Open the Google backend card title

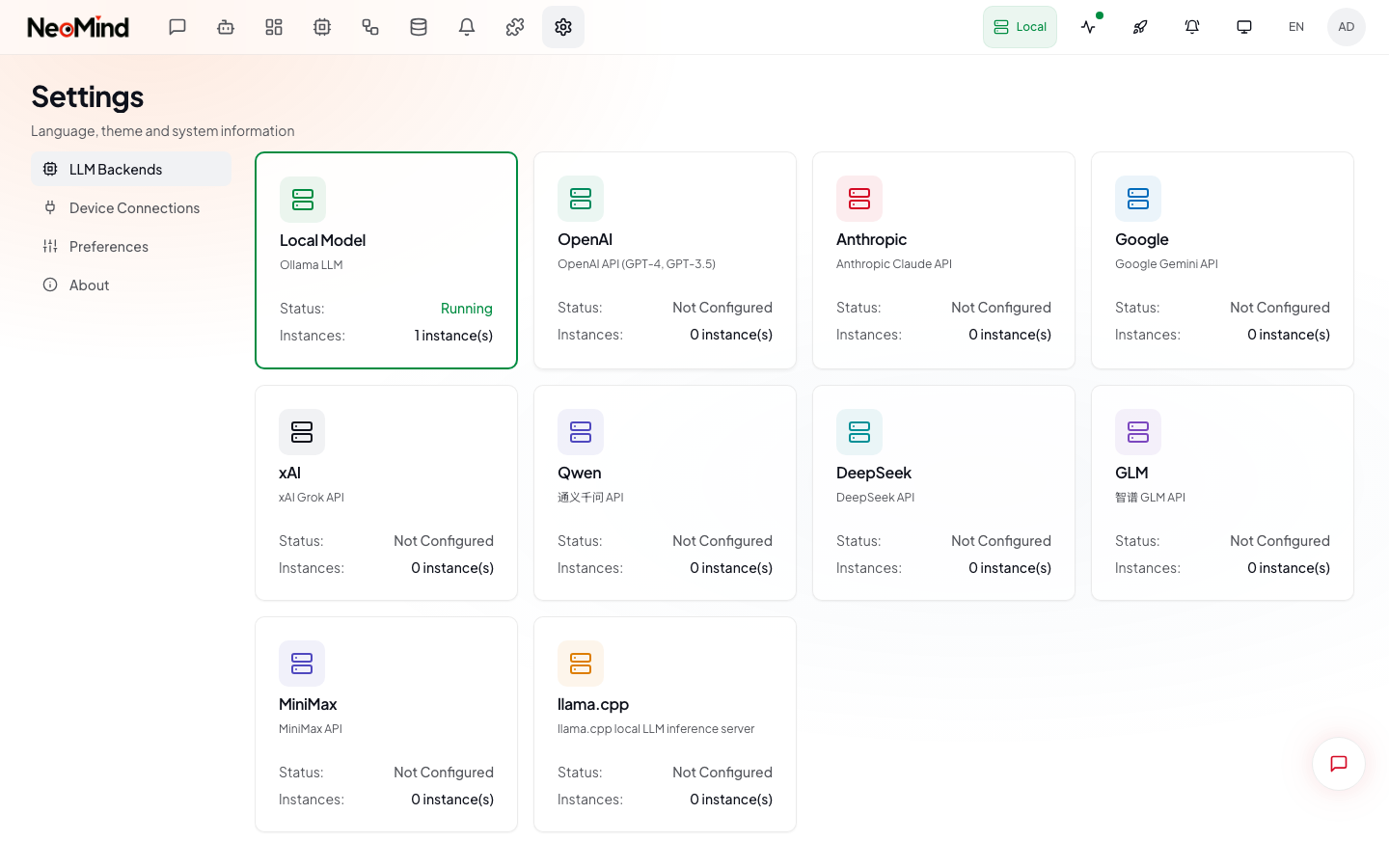[x=1141, y=239]
